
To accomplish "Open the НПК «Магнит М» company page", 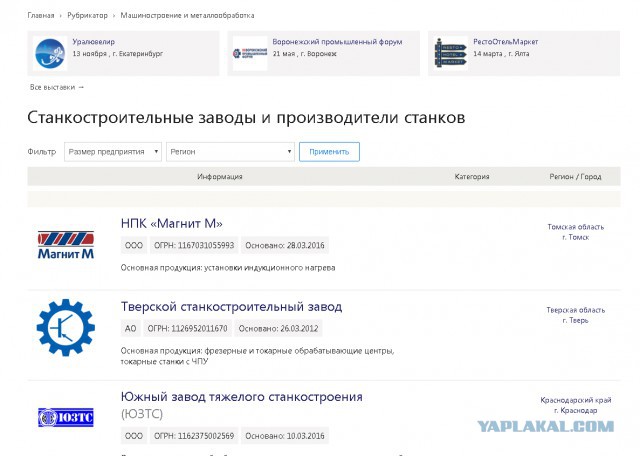I will pos(171,224).
